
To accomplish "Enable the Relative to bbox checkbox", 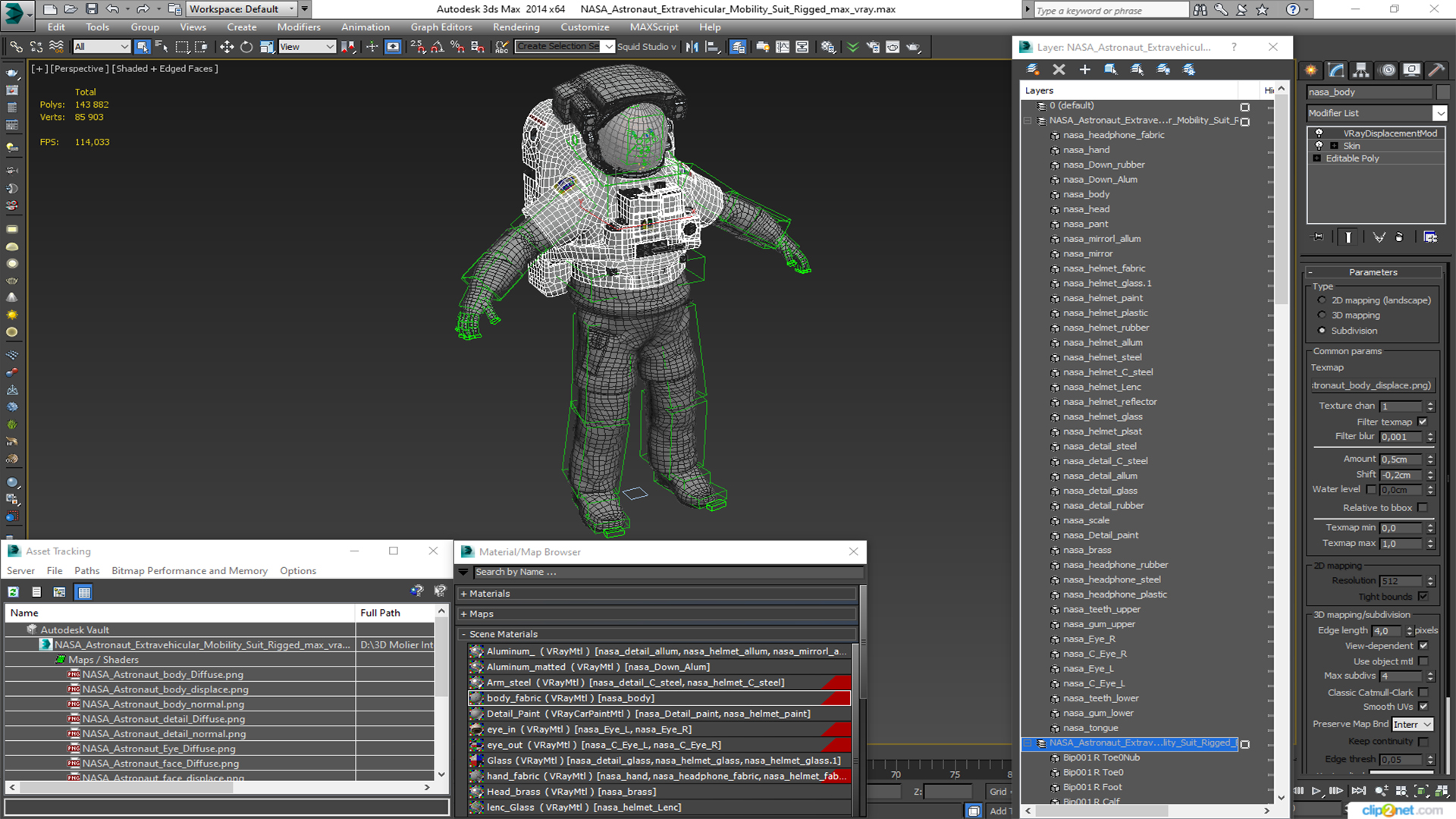I will pyautogui.click(x=1423, y=508).
